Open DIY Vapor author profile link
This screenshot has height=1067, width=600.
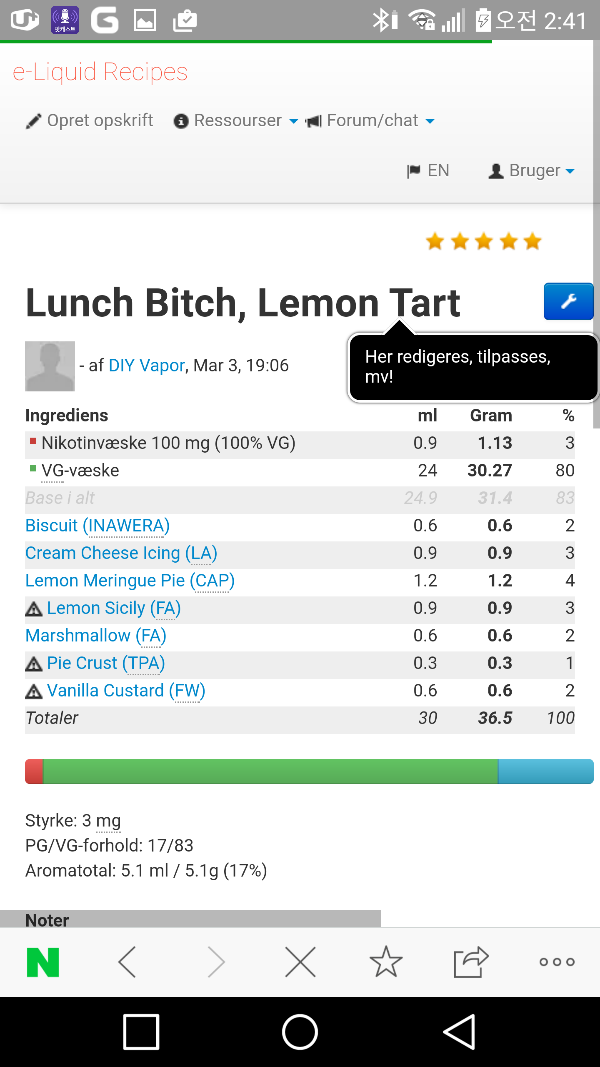[x=147, y=366]
